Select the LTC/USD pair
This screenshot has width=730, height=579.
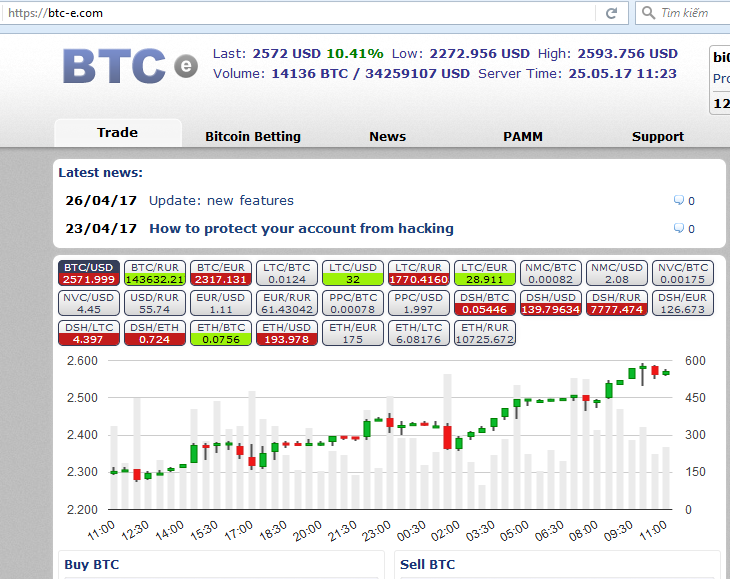[353, 273]
